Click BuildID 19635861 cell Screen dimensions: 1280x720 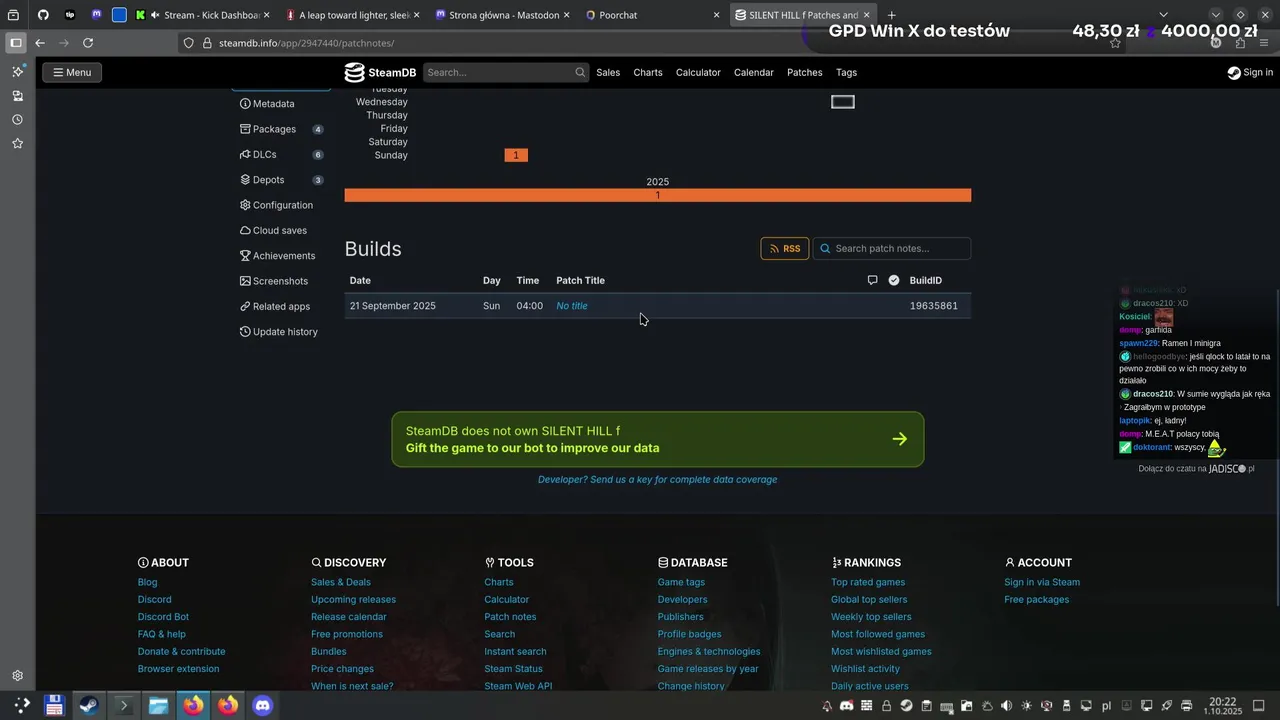coord(934,306)
